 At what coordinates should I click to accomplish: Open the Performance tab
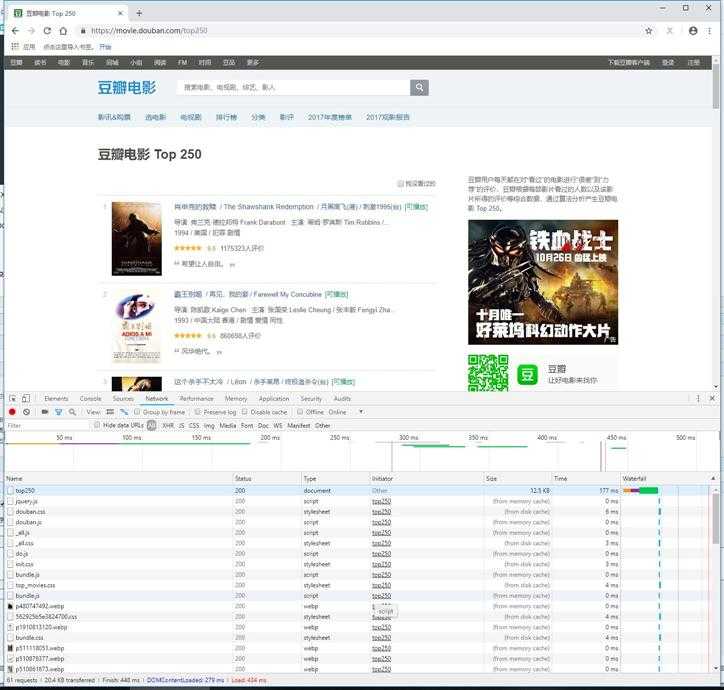point(197,398)
